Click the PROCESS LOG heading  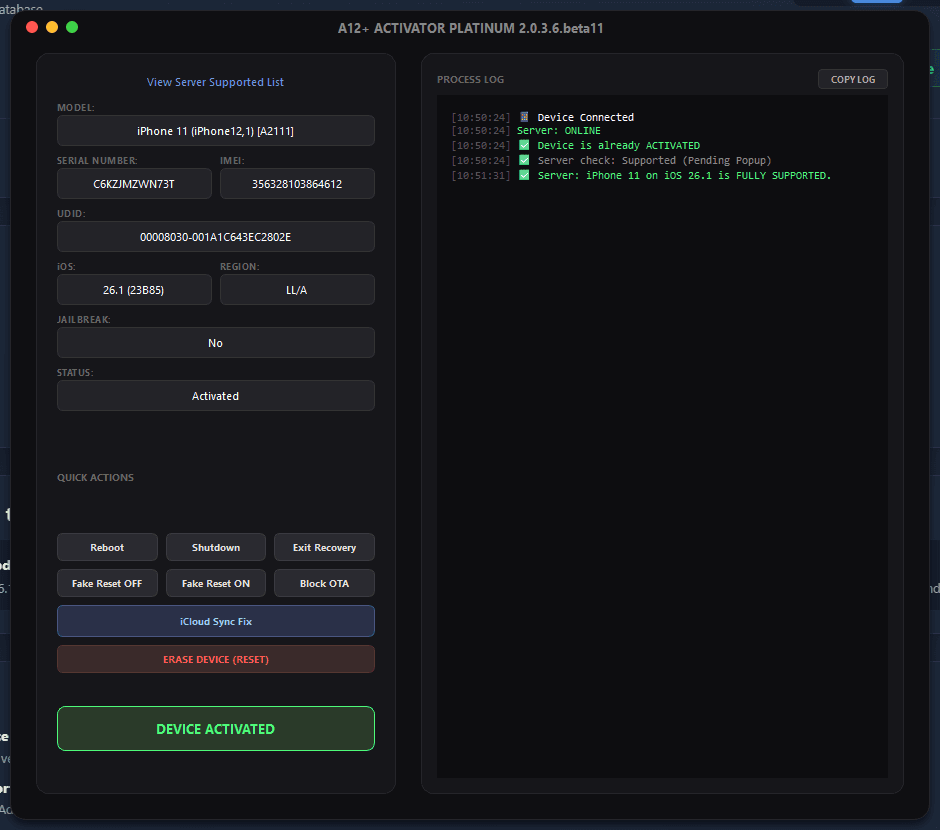(x=470, y=79)
